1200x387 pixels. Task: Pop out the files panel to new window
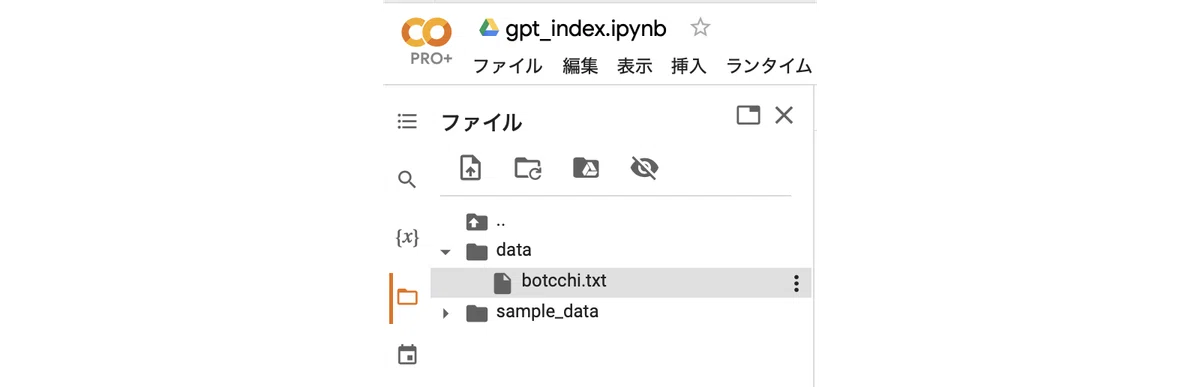coord(748,115)
